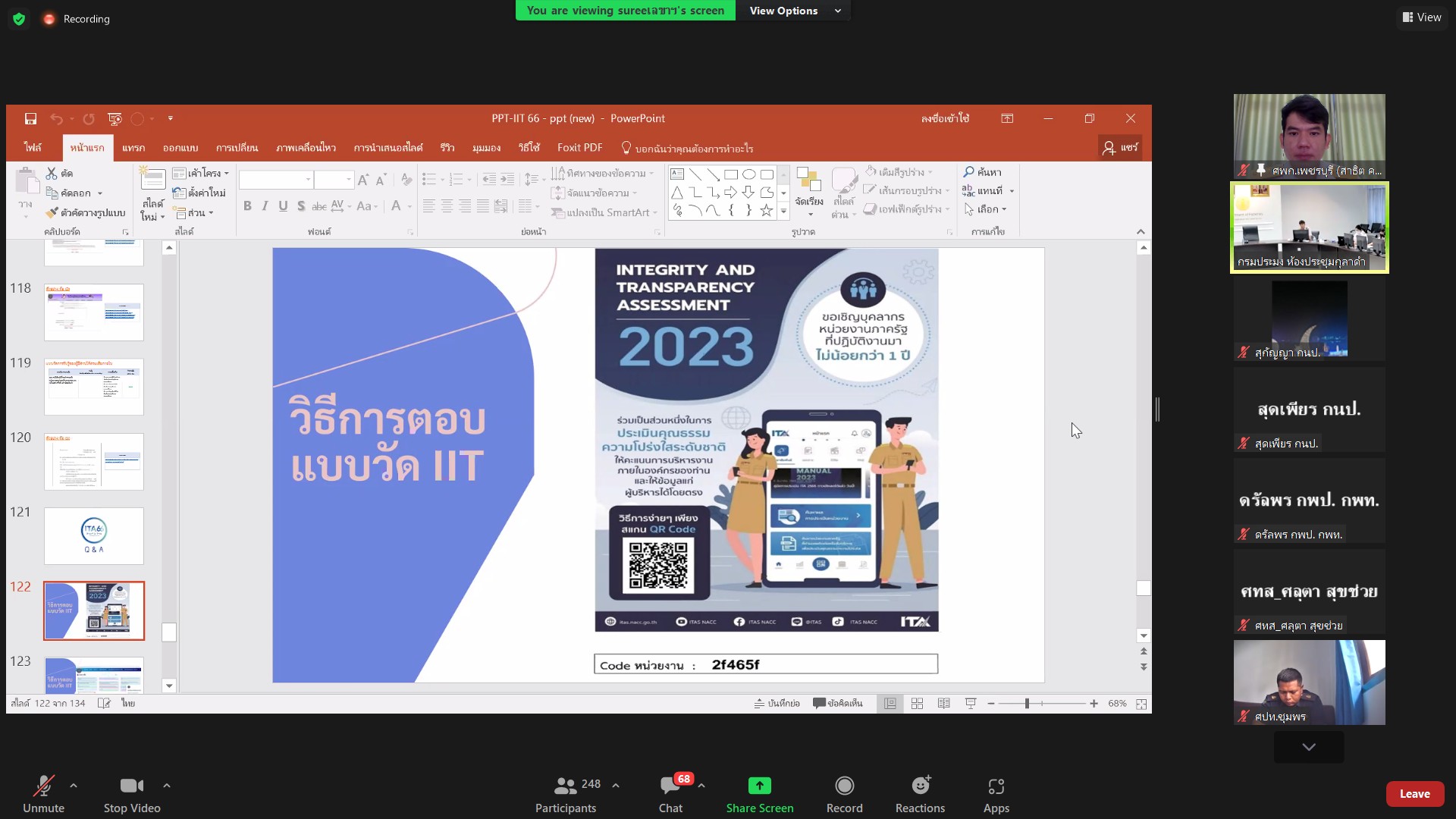Open the Select dropdown in Editing group
This screenshot has height=819, width=1456.
click(x=986, y=209)
